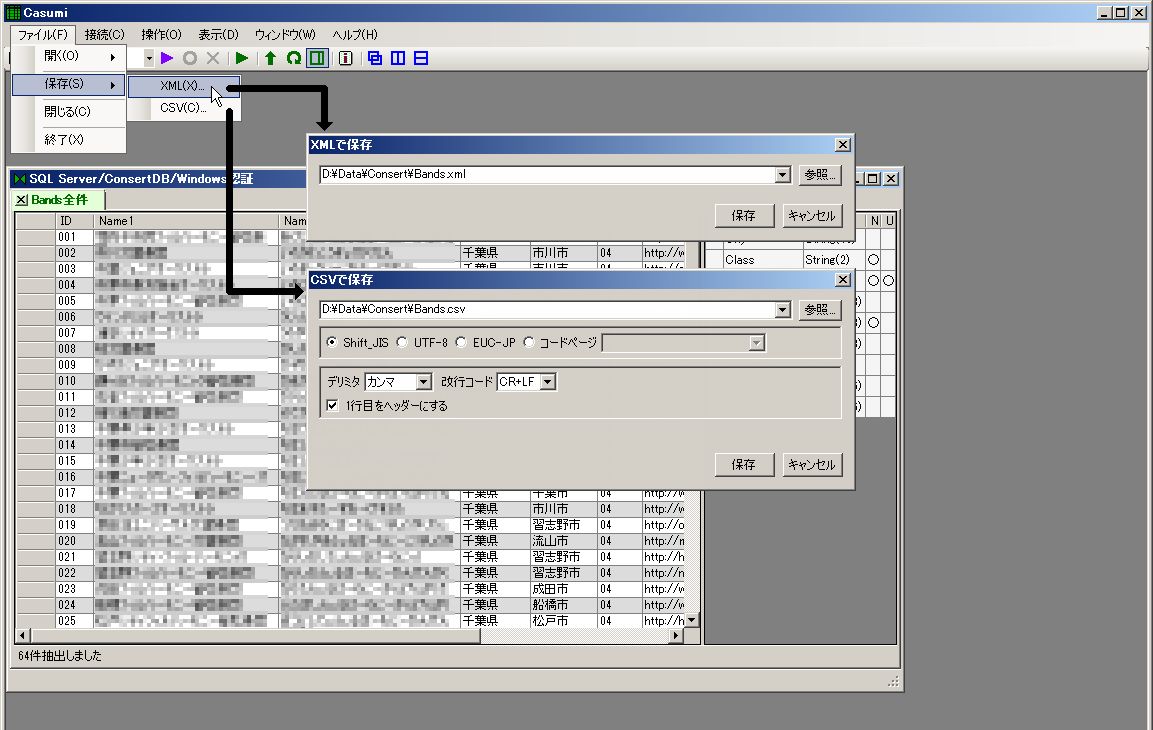Open the information icon on the toolbar

point(345,58)
